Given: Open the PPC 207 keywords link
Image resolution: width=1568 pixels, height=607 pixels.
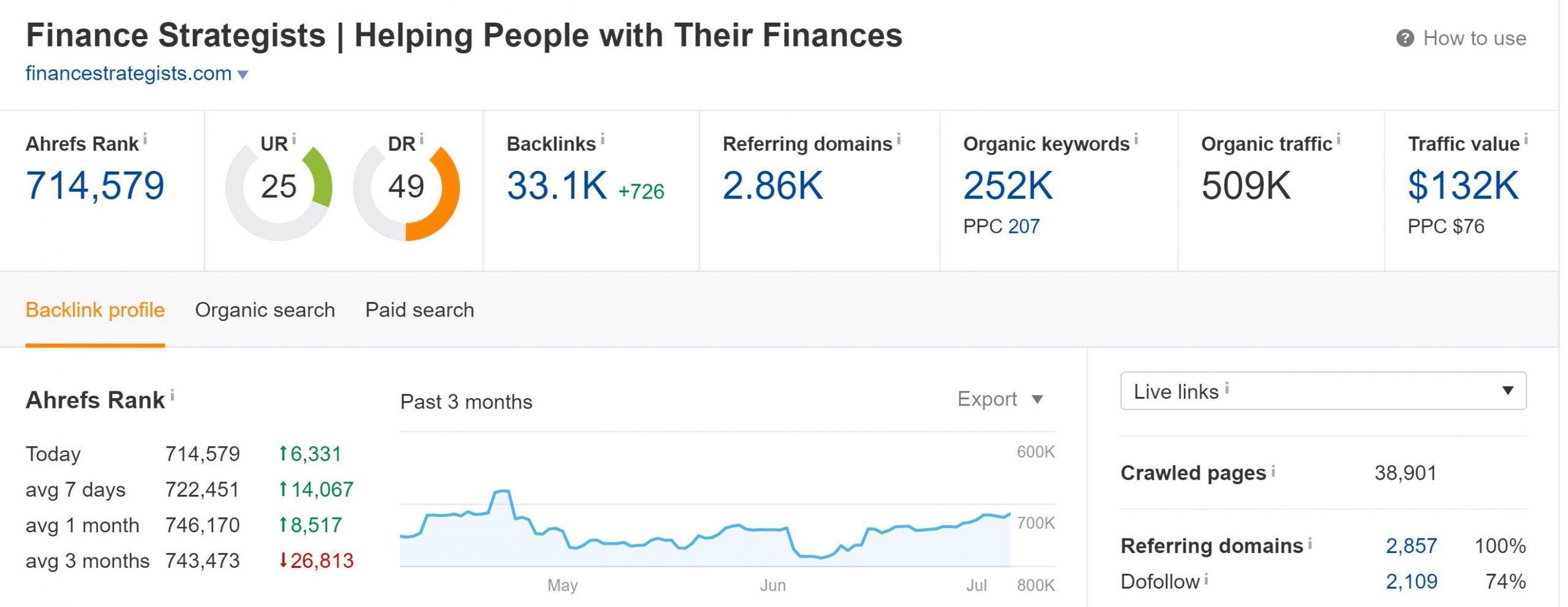Looking at the screenshot, I should click(1025, 226).
